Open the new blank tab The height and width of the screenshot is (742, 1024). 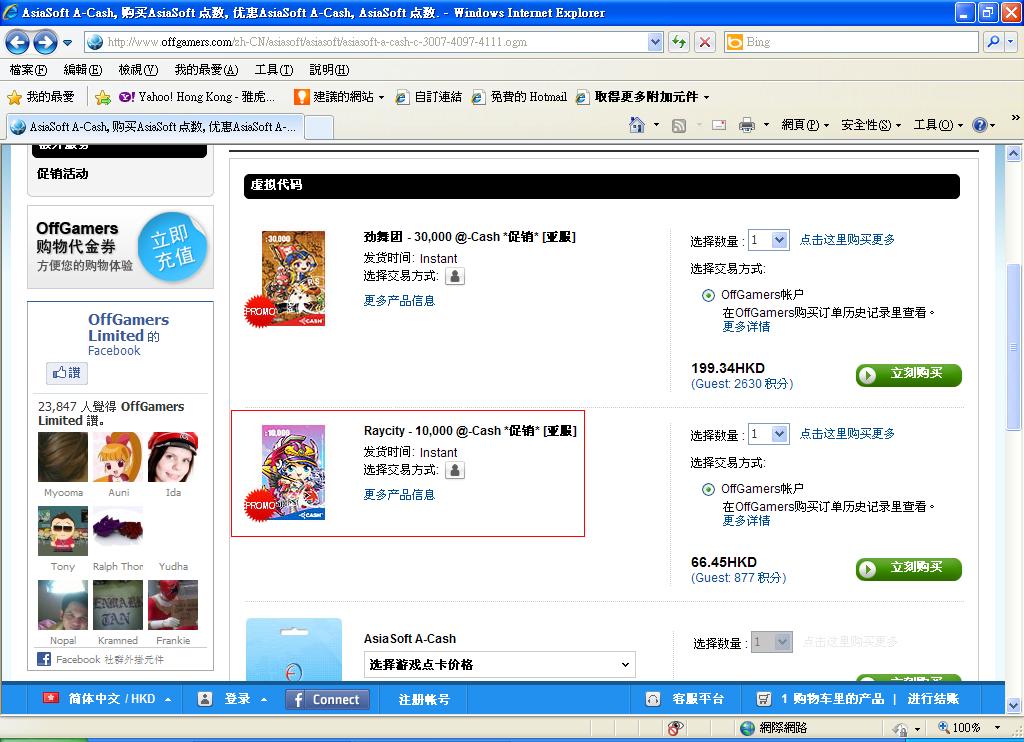point(319,127)
